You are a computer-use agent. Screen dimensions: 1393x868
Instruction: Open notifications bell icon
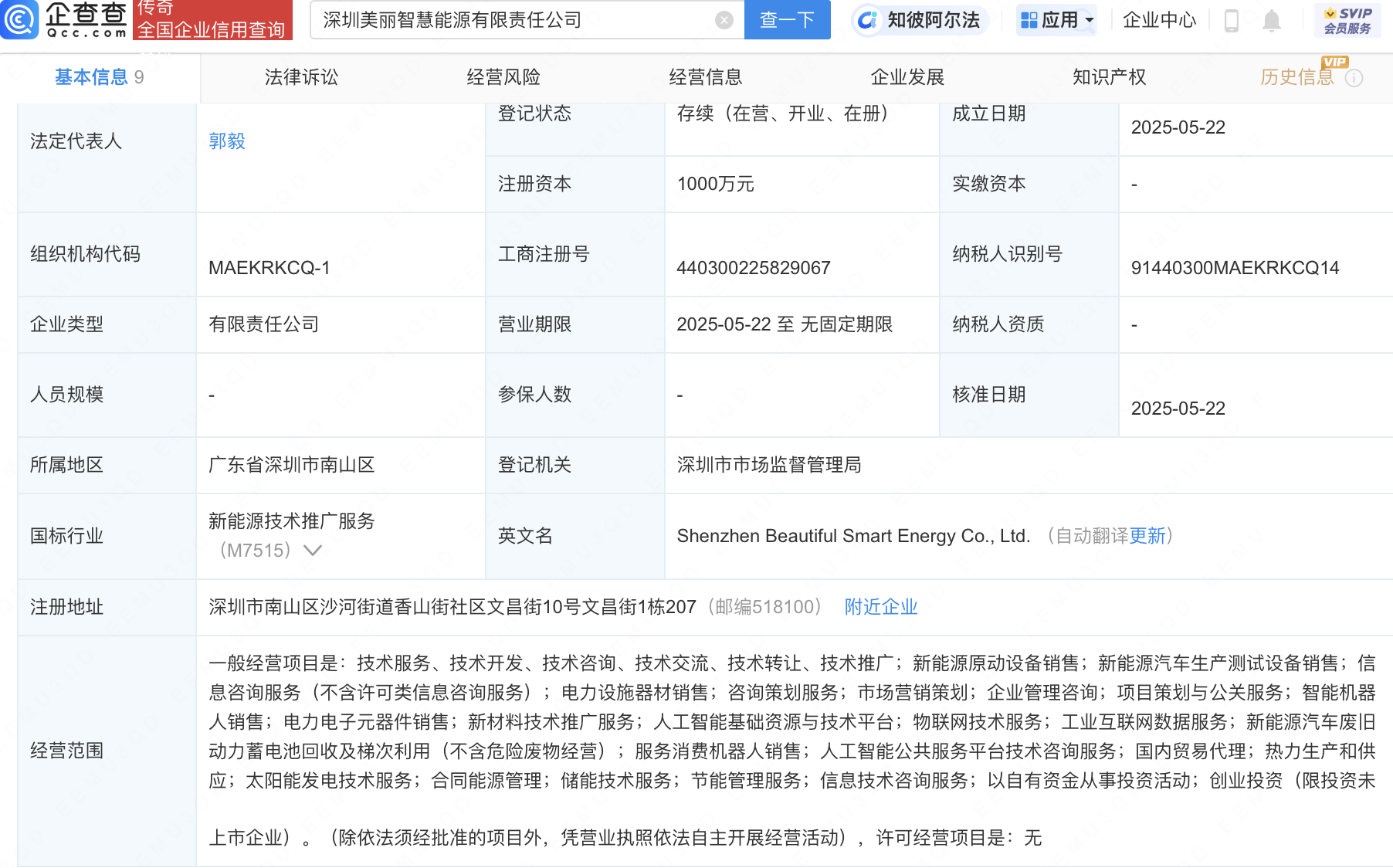point(1272,21)
